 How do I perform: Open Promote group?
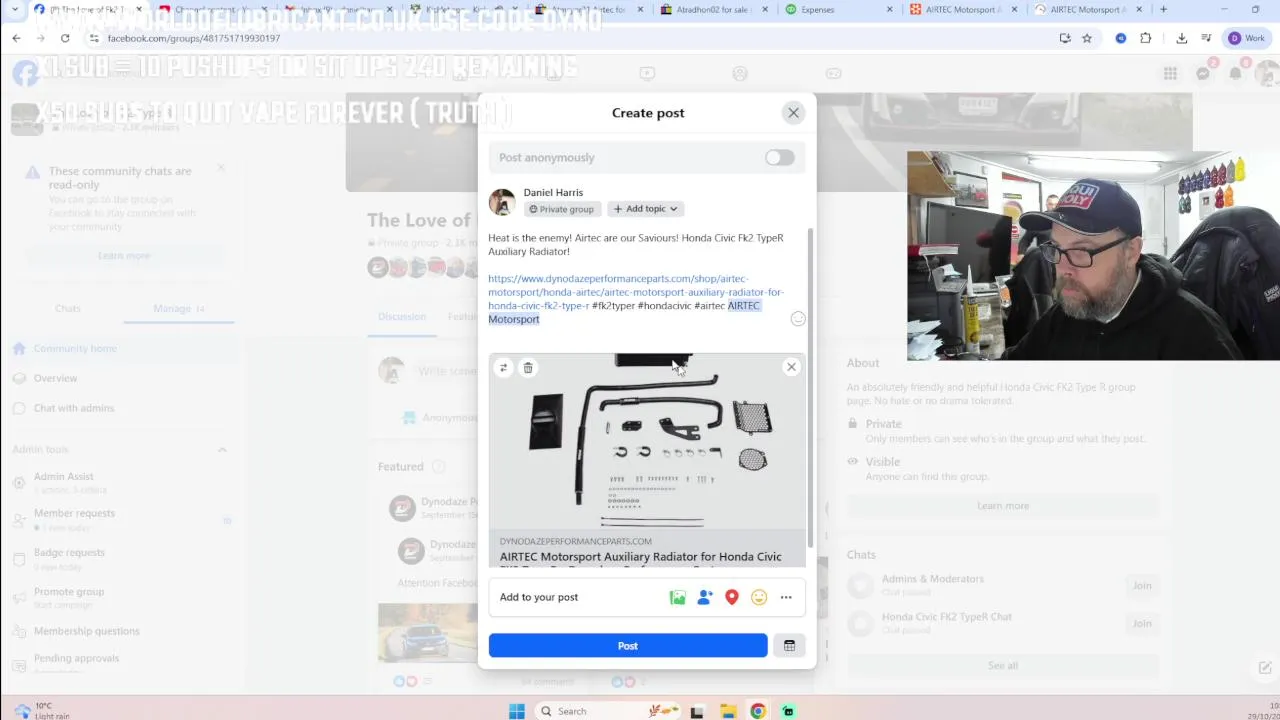(69, 597)
